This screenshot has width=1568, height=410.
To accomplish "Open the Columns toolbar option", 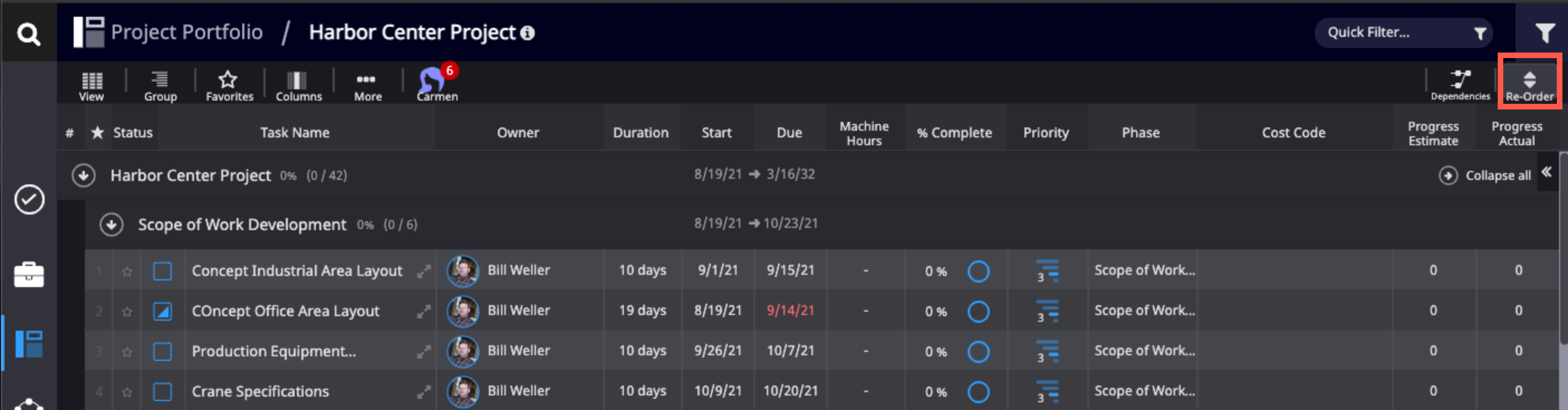I will [299, 86].
